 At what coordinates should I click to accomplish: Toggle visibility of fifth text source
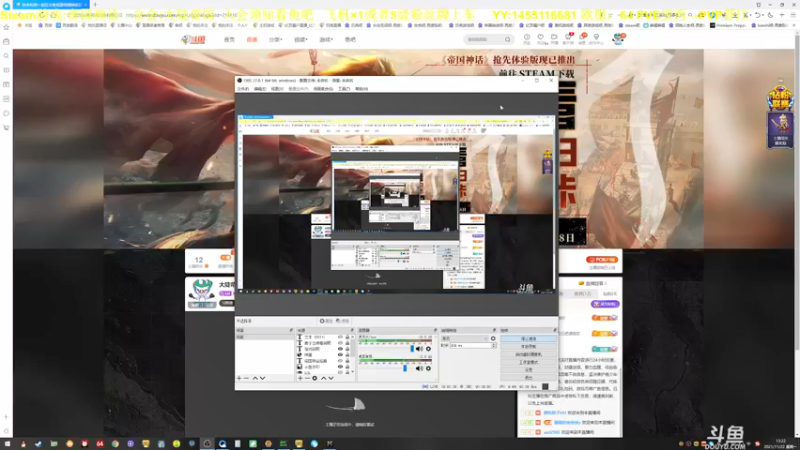click(x=340, y=361)
